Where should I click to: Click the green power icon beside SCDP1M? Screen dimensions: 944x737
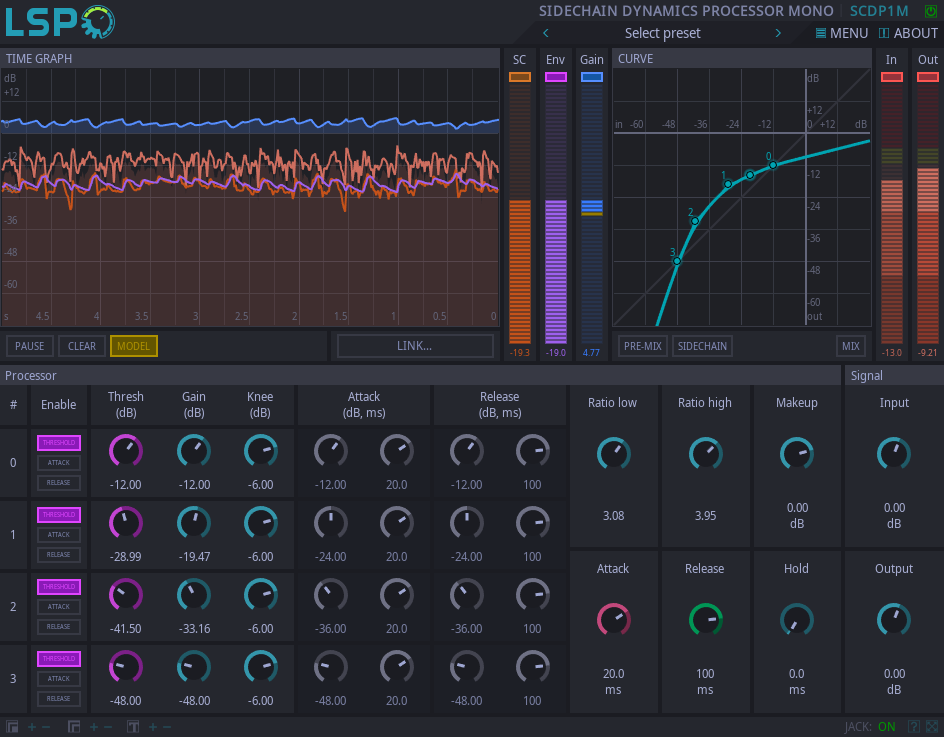[933, 11]
